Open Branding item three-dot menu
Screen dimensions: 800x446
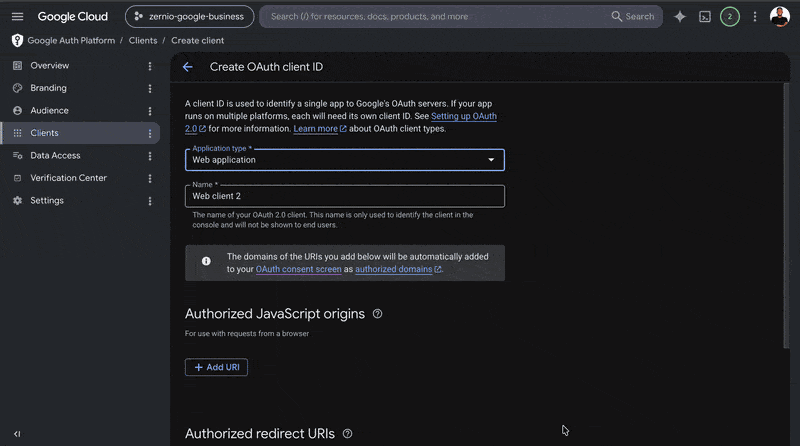149,88
